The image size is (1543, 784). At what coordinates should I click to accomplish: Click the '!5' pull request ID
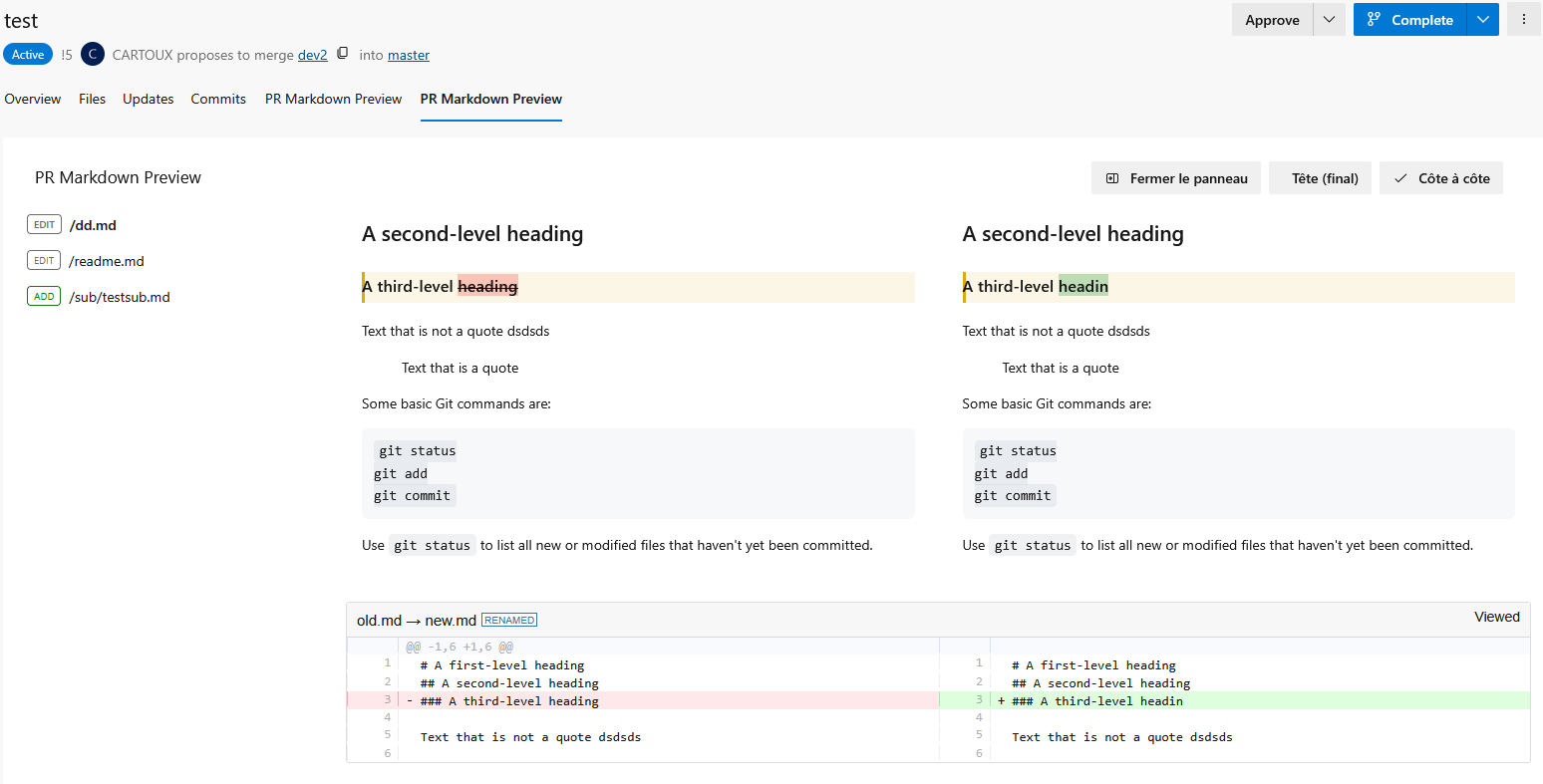[67, 55]
